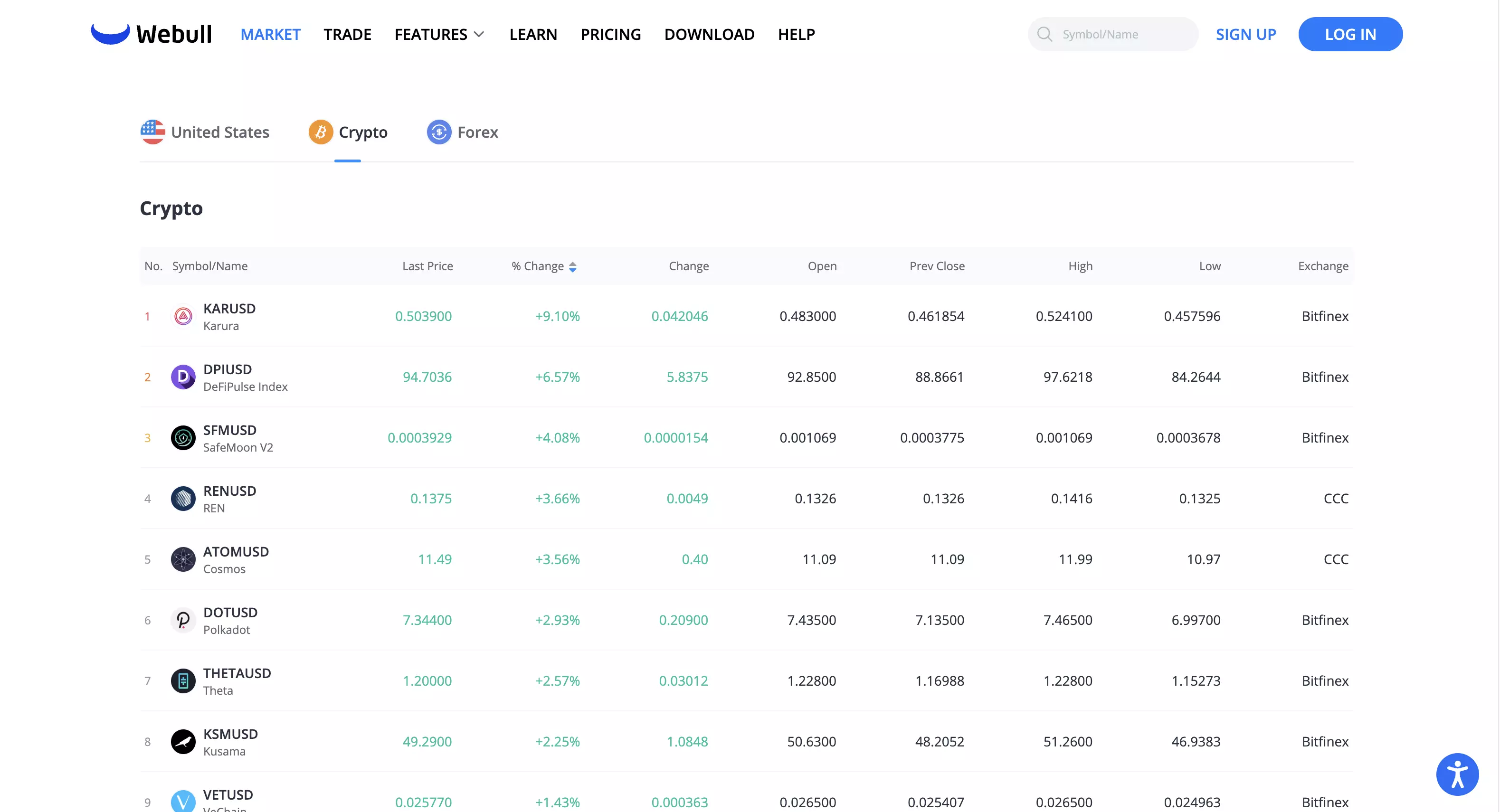
Task: Click the SafeMoon V2 coin icon
Action: point(183,438)
